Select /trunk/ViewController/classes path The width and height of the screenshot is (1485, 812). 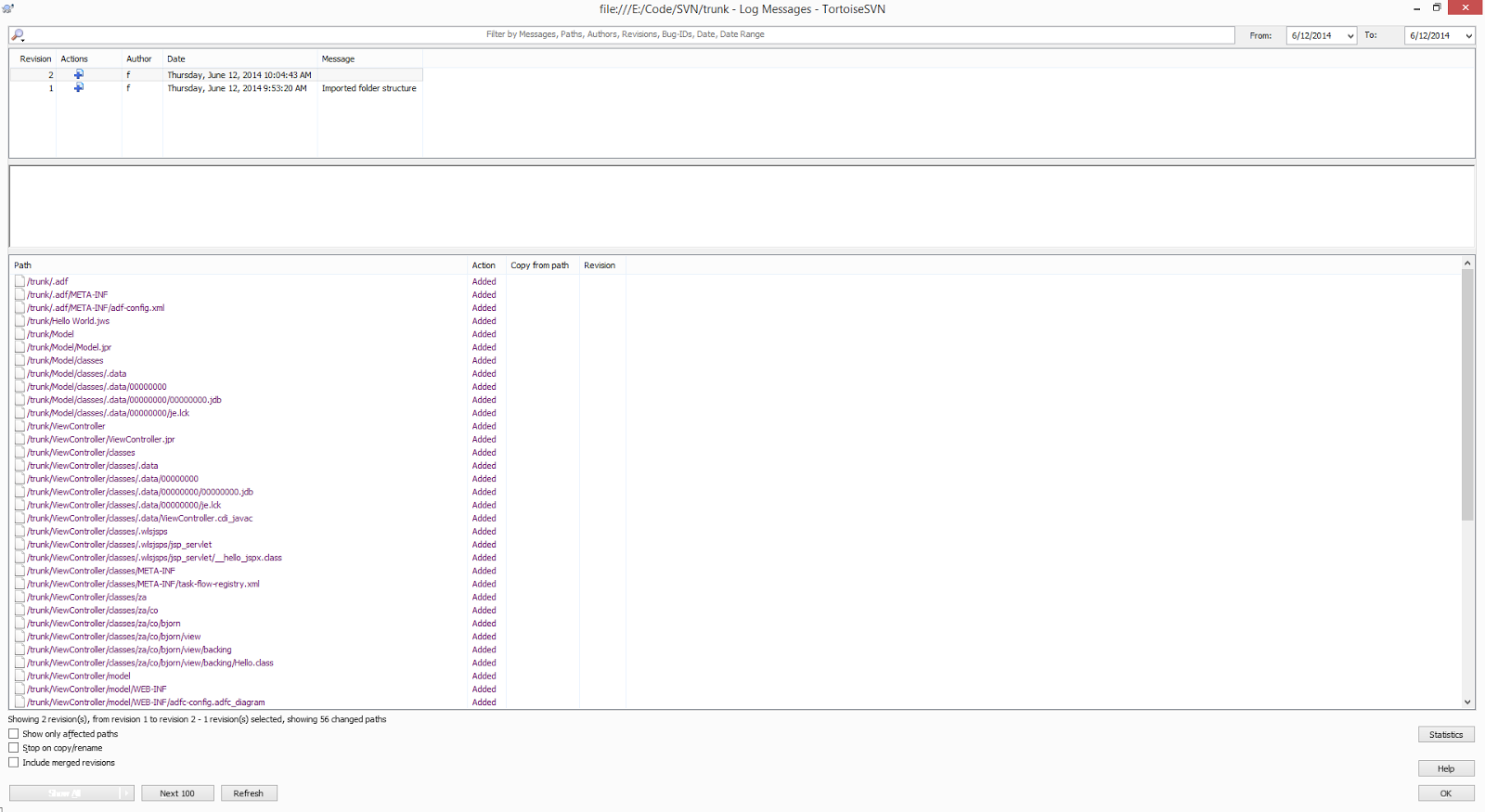point(81,452)
